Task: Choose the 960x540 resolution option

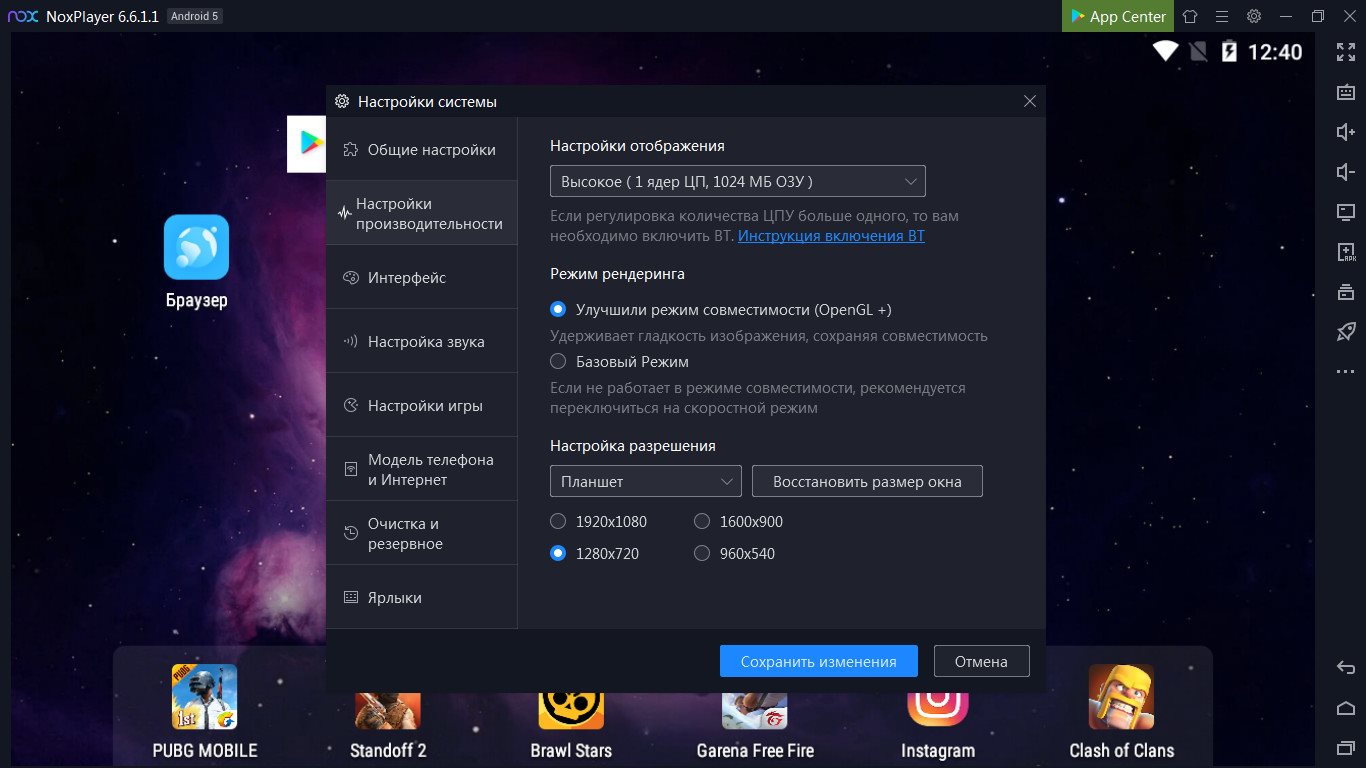Action: click(x=702, y=553)
